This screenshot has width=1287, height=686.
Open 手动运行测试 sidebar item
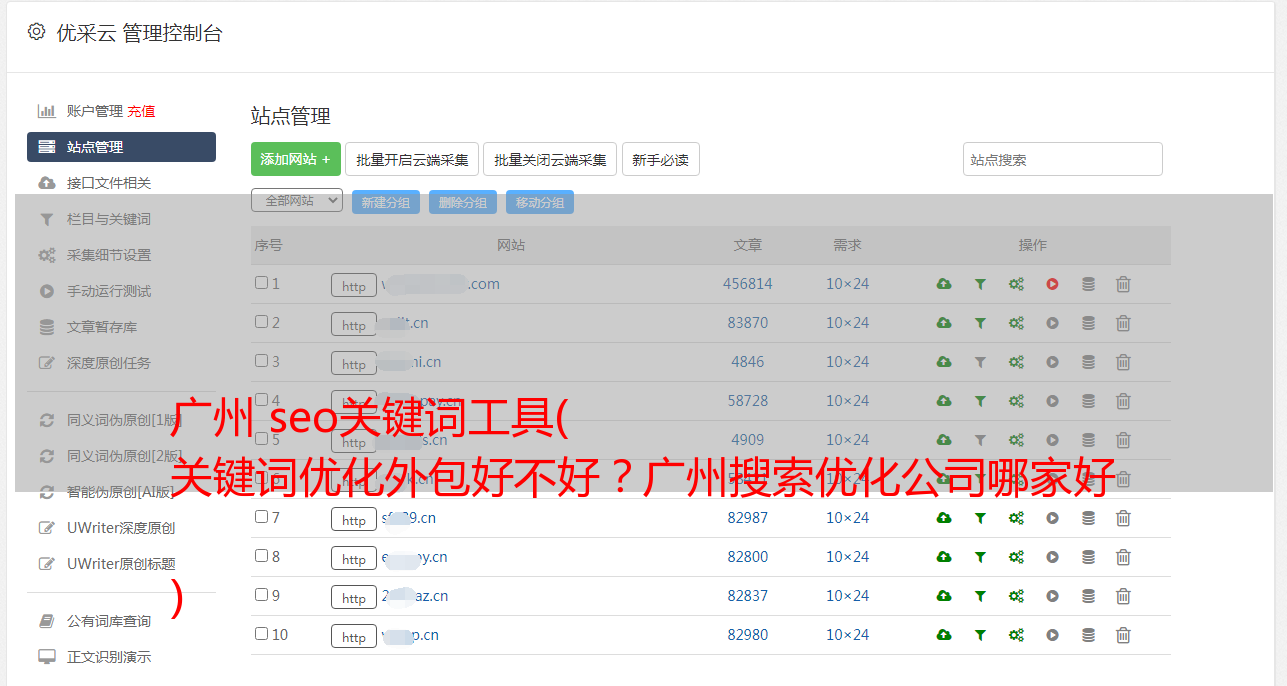(109, 291)
